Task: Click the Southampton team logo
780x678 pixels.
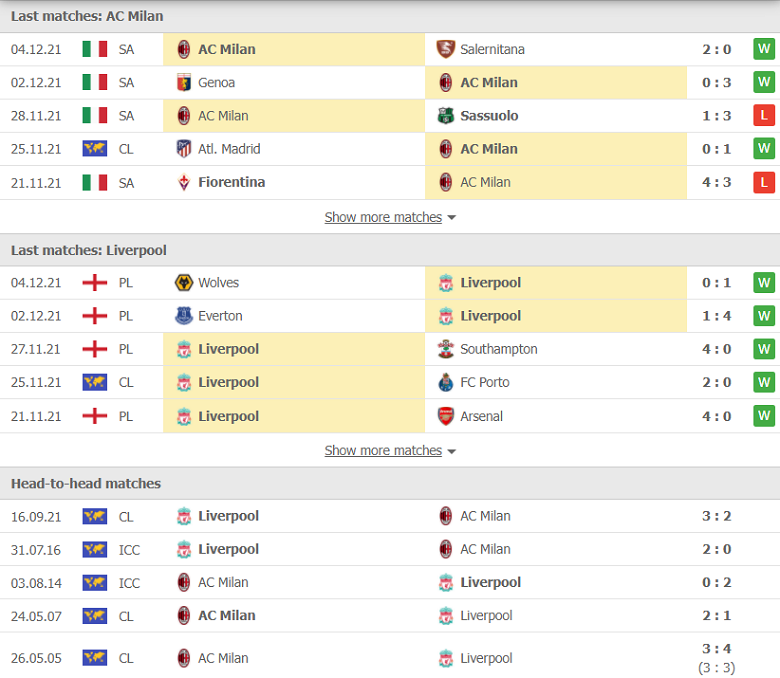Action: [445, 349]
